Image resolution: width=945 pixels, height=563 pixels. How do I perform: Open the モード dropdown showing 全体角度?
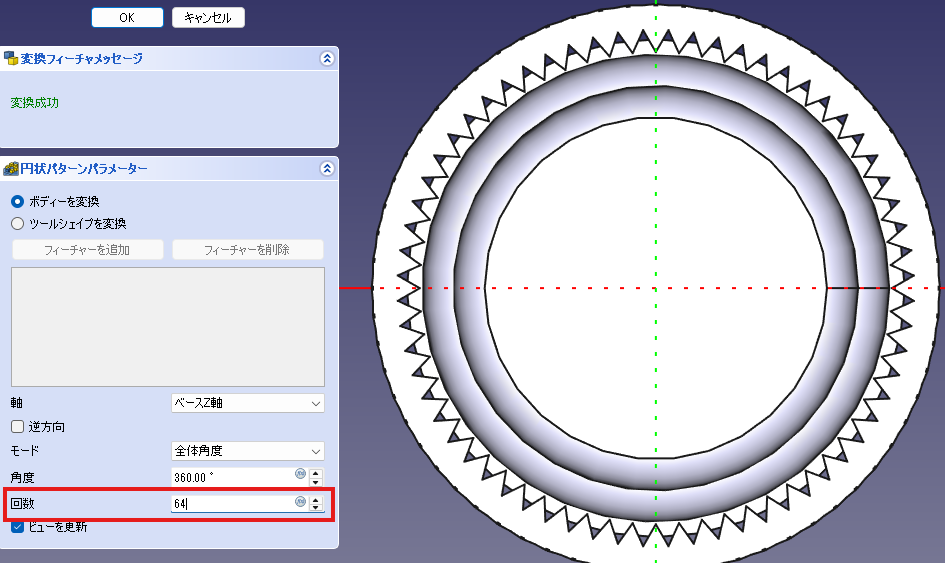point(247,451)
